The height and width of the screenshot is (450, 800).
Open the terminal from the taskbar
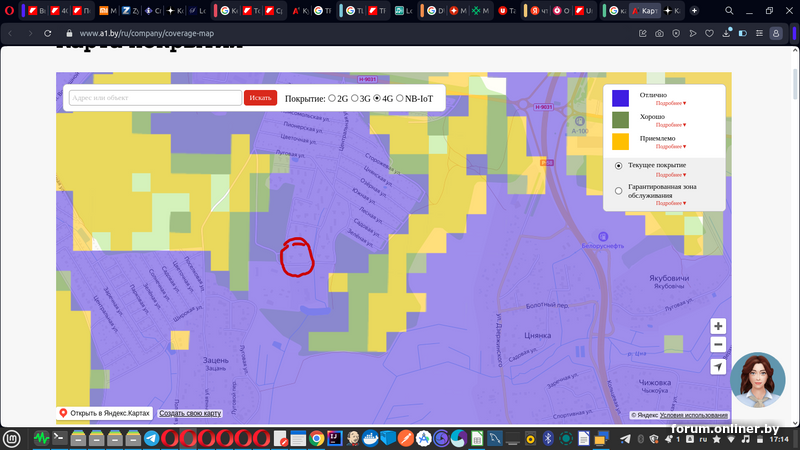(60, 438)
